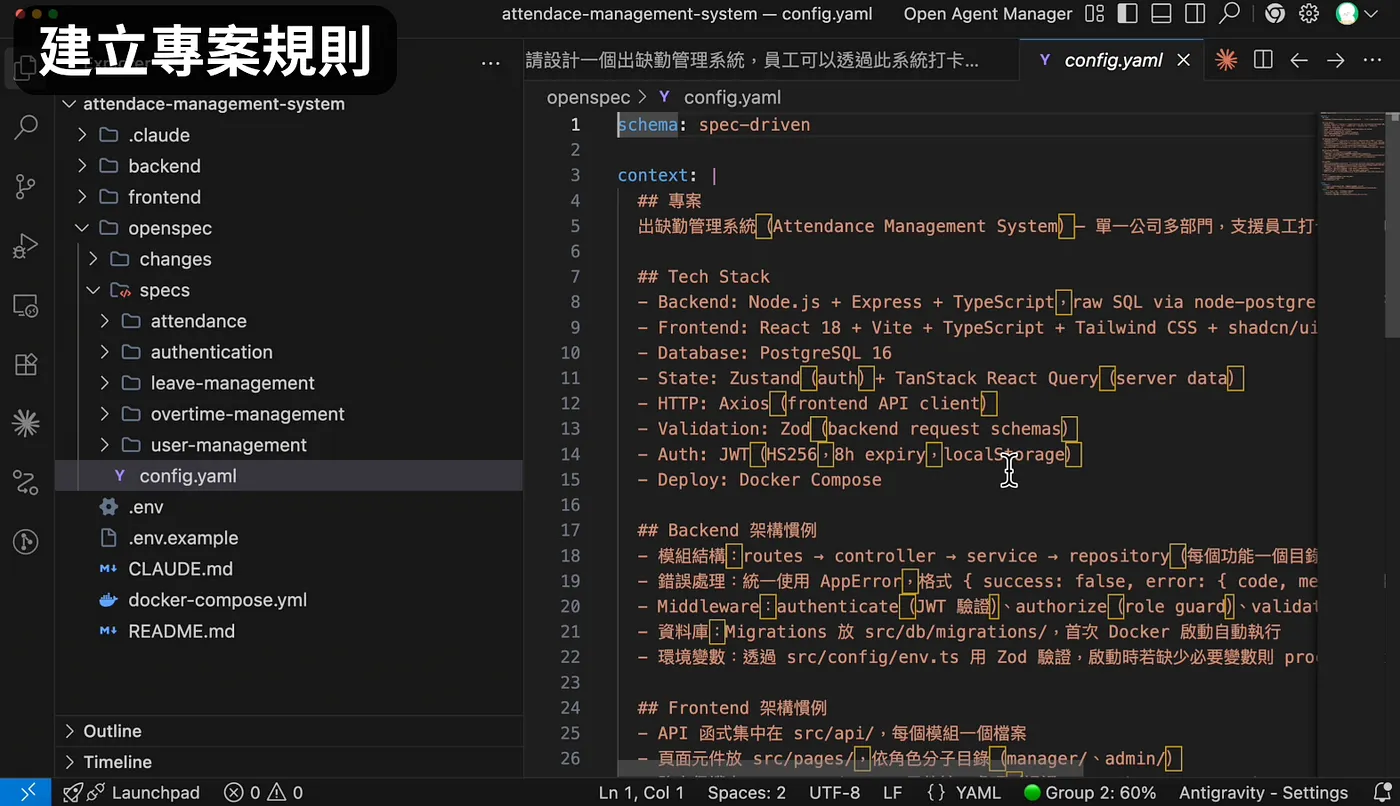
Task: Go back with the left arrow
Action: coord(1299,60)
